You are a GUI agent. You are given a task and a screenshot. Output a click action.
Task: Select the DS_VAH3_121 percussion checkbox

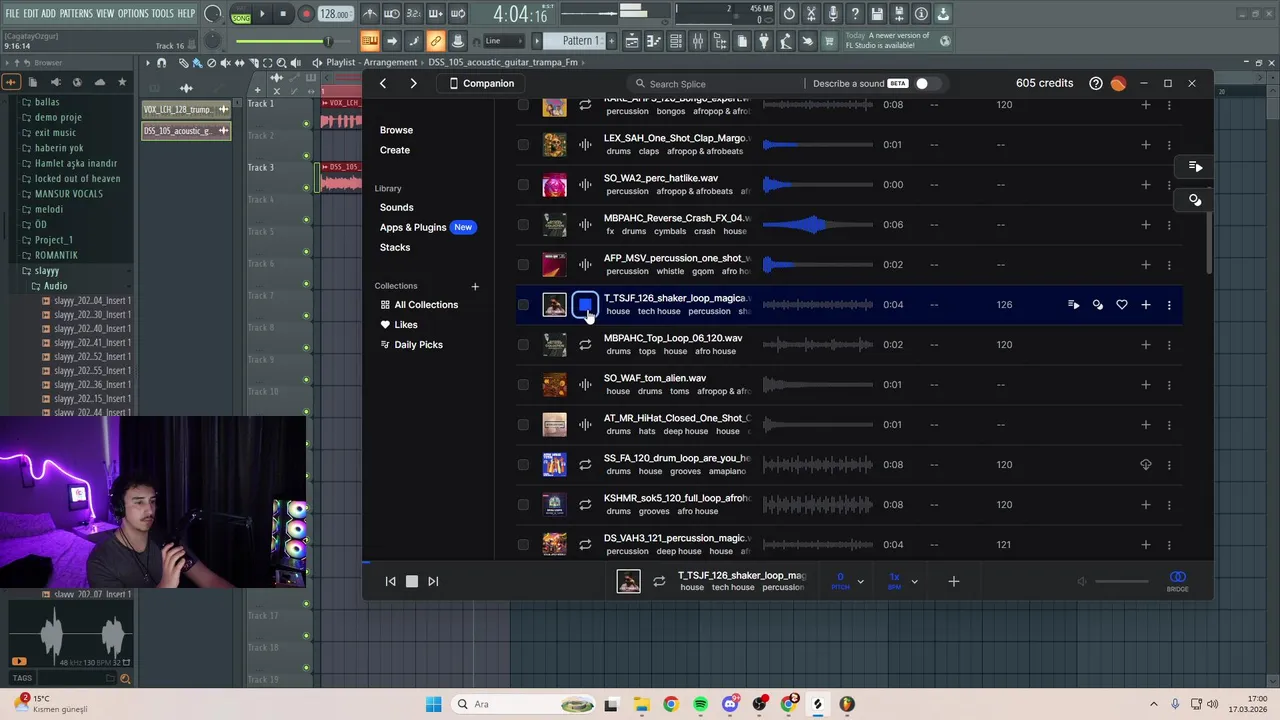click(523, 545)
